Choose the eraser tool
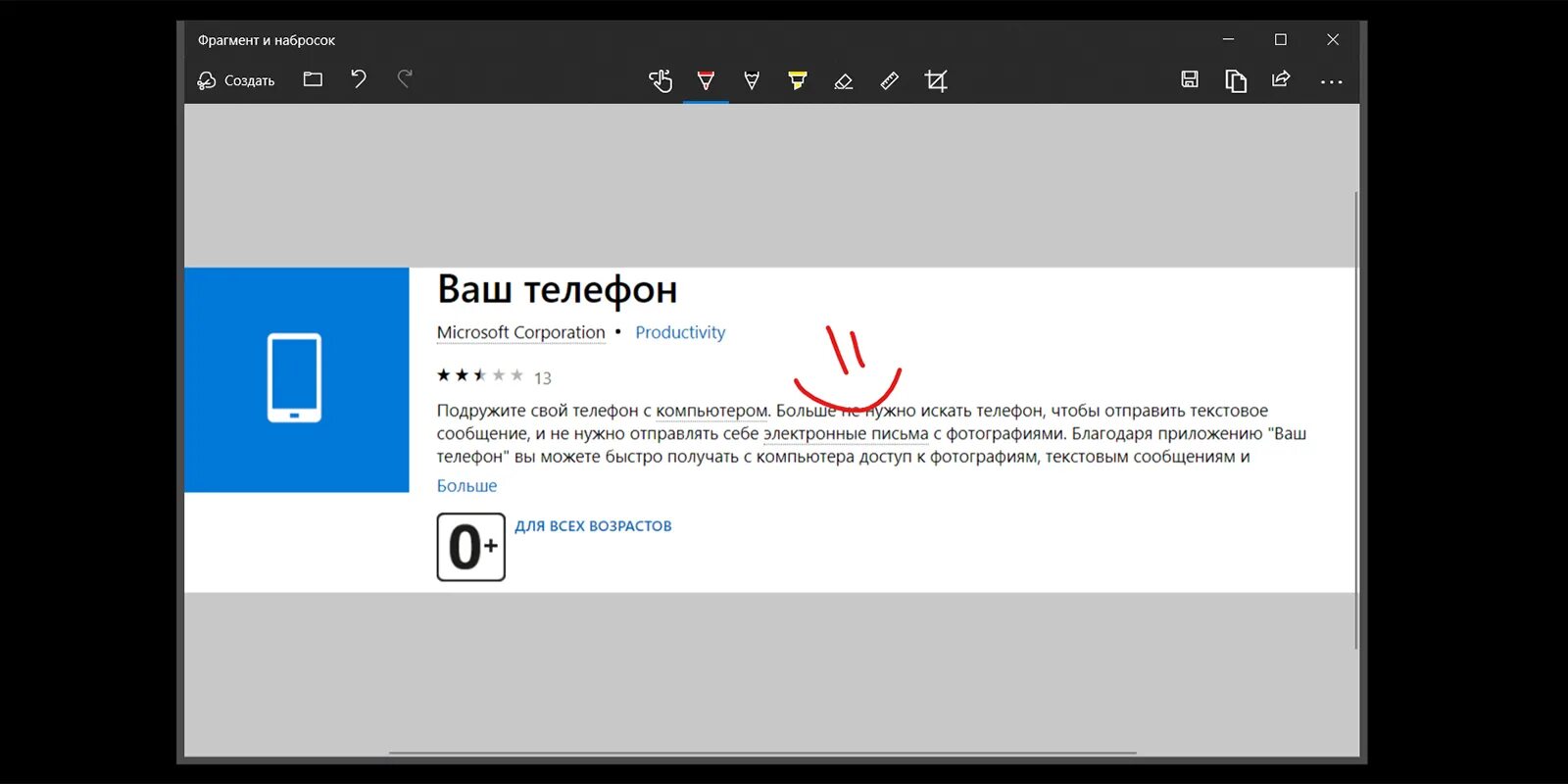Image resolution: width=1568 pixels, height=784 pixels. (x=843, y=80)
